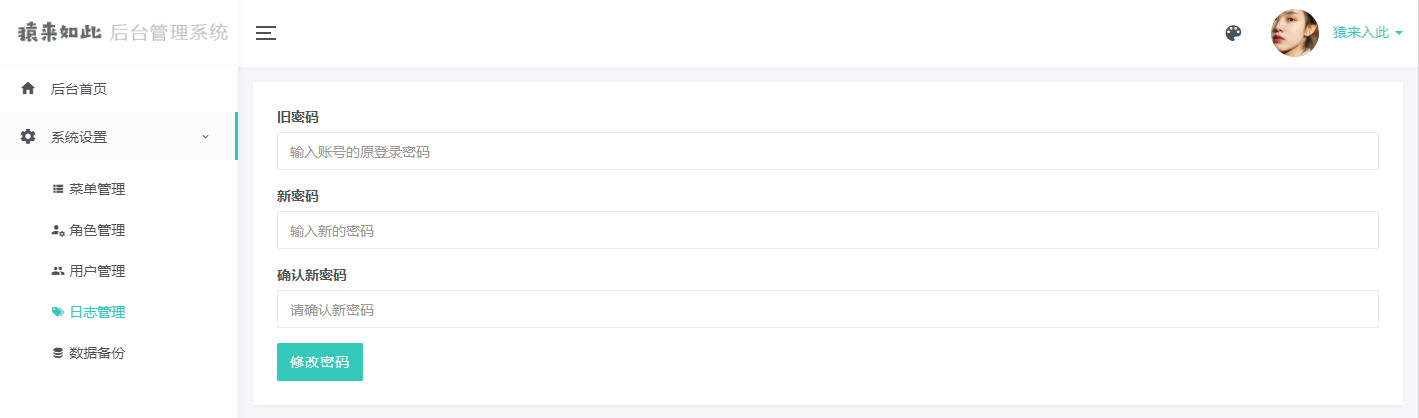Click the database icon beside 数据备份
1419x418 pixels.
pos(58,353)
